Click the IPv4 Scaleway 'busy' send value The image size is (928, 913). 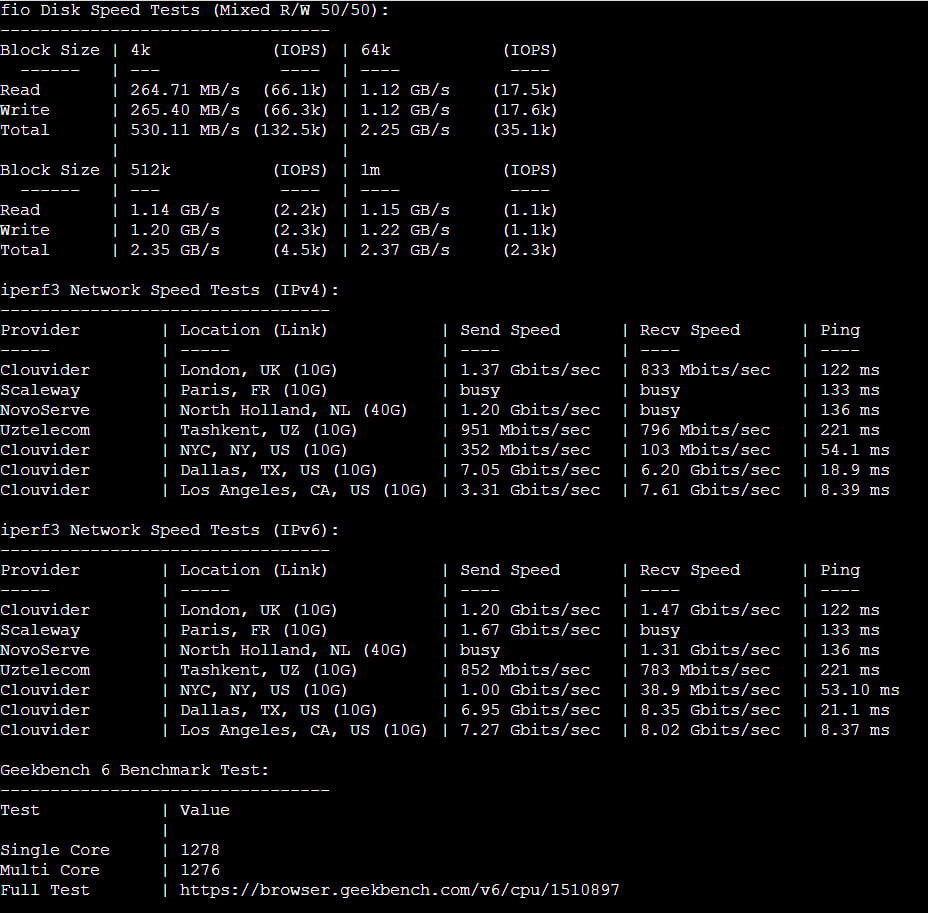[x=480, y=391]
